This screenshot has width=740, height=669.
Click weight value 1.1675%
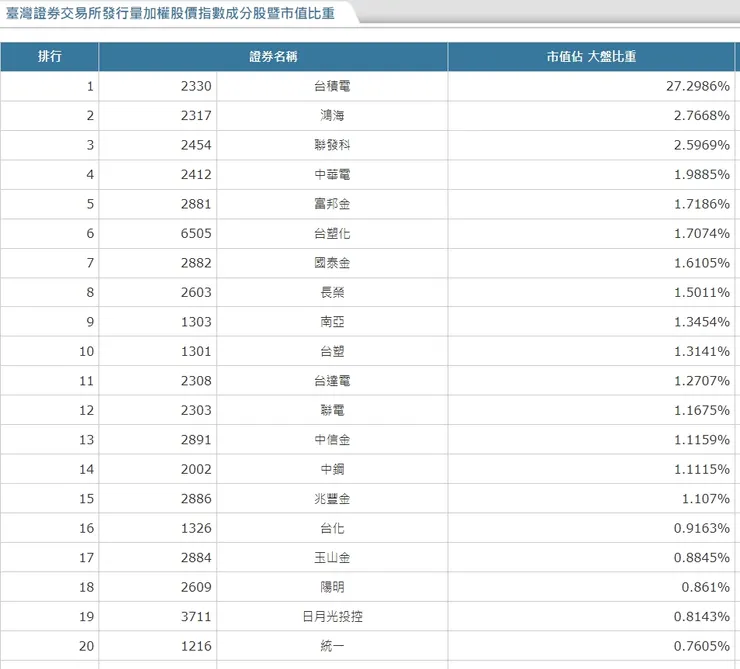coord(701,410)
